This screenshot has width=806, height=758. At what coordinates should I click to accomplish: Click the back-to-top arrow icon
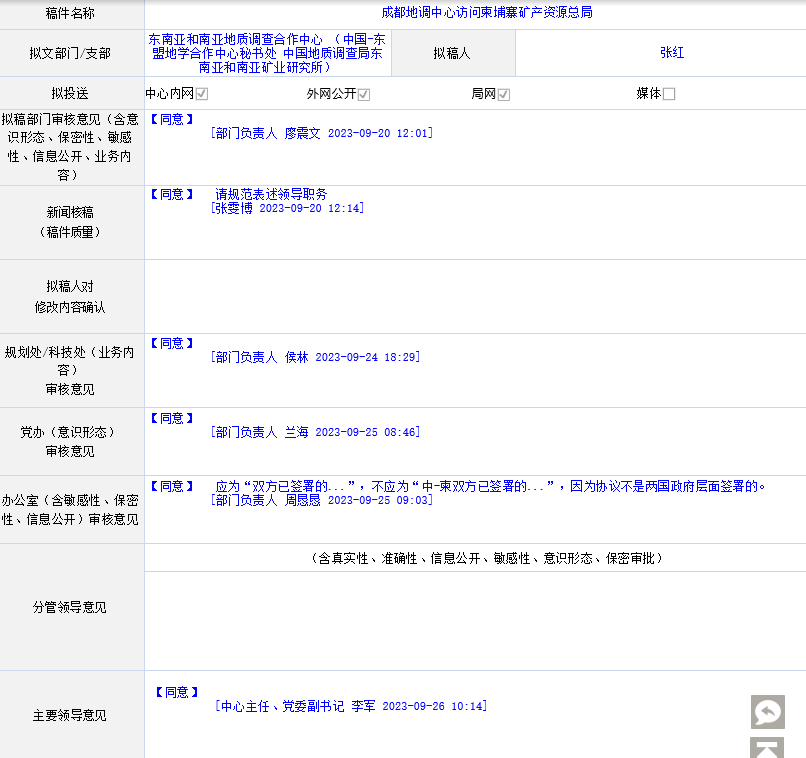tap(768, 749)
